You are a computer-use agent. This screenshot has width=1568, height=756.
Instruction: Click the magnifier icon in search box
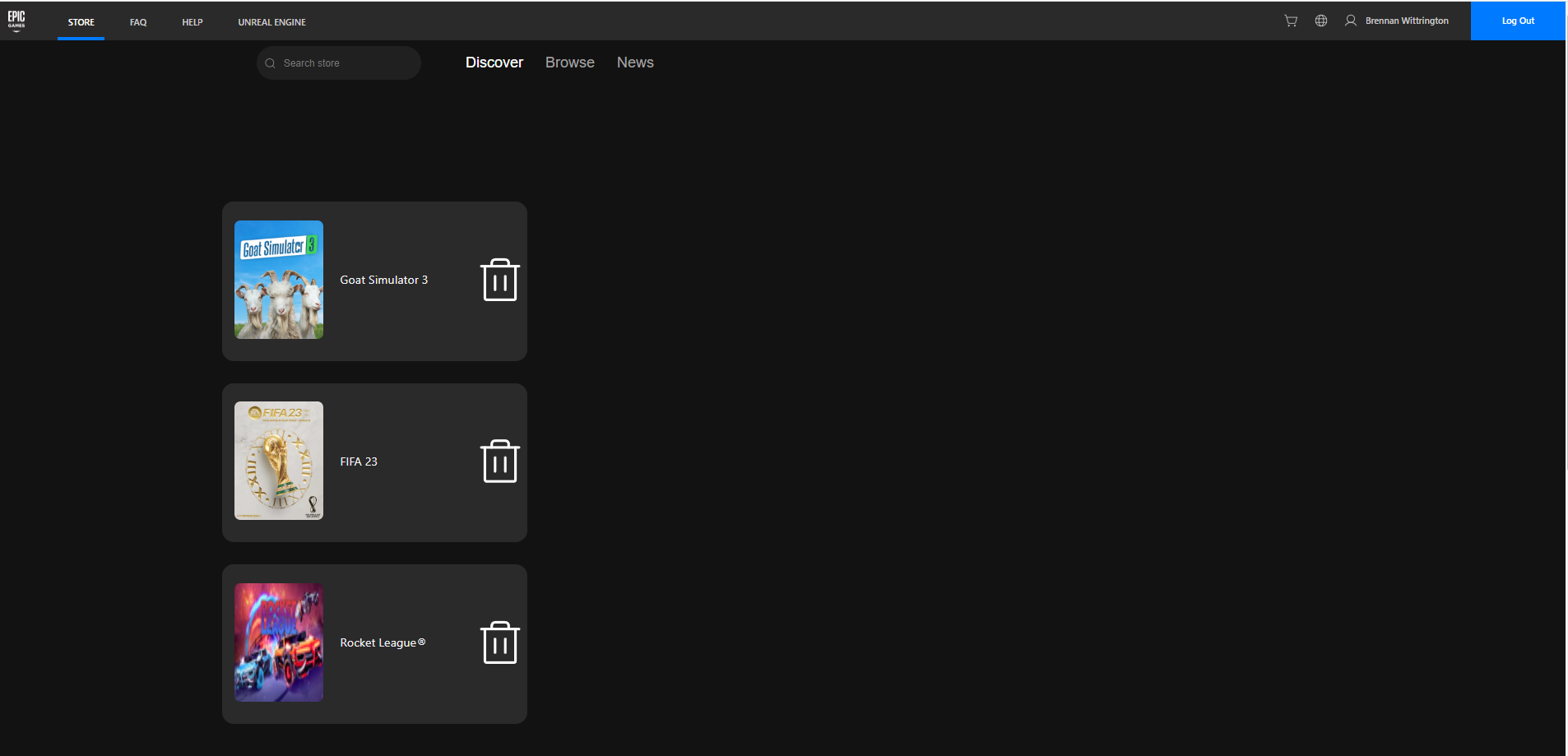270,63
